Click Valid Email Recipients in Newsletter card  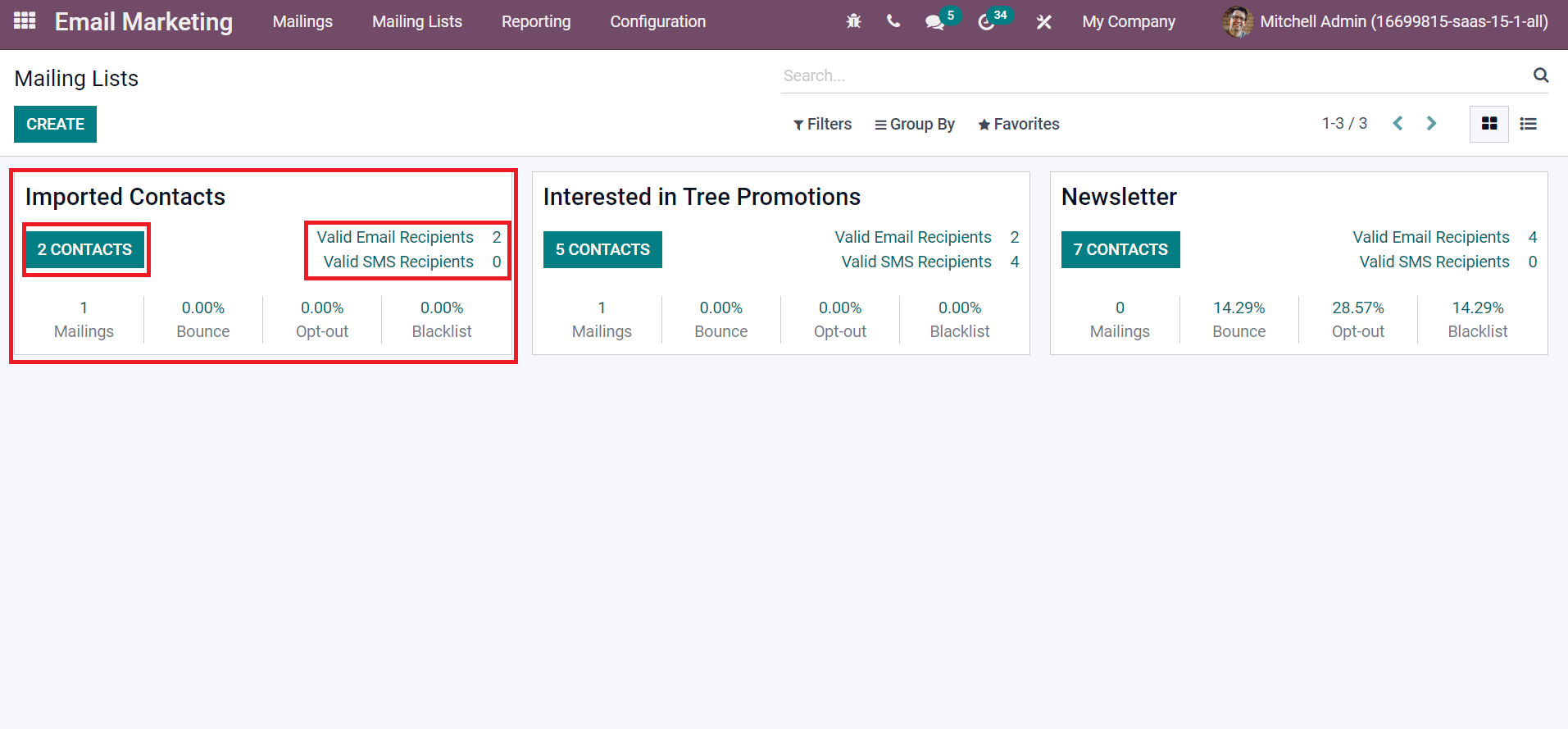(1431, 237)
